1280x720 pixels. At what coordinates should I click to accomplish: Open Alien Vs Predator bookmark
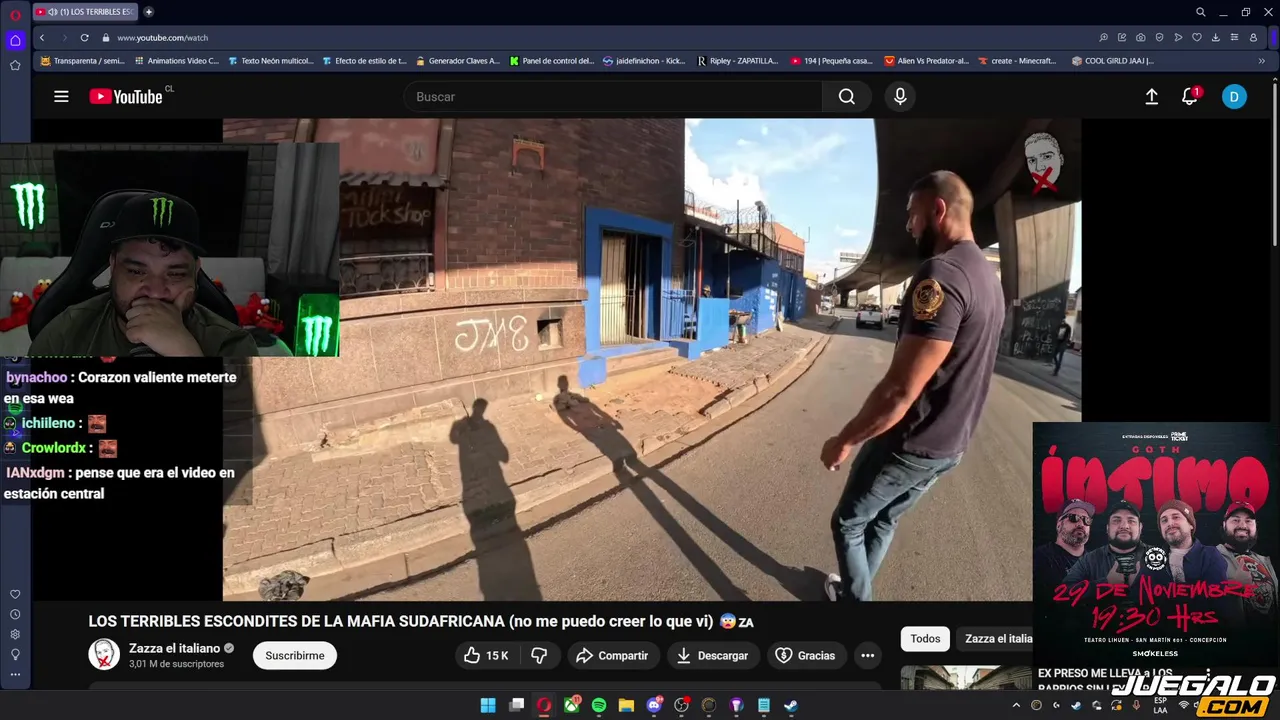coord(926,61)
